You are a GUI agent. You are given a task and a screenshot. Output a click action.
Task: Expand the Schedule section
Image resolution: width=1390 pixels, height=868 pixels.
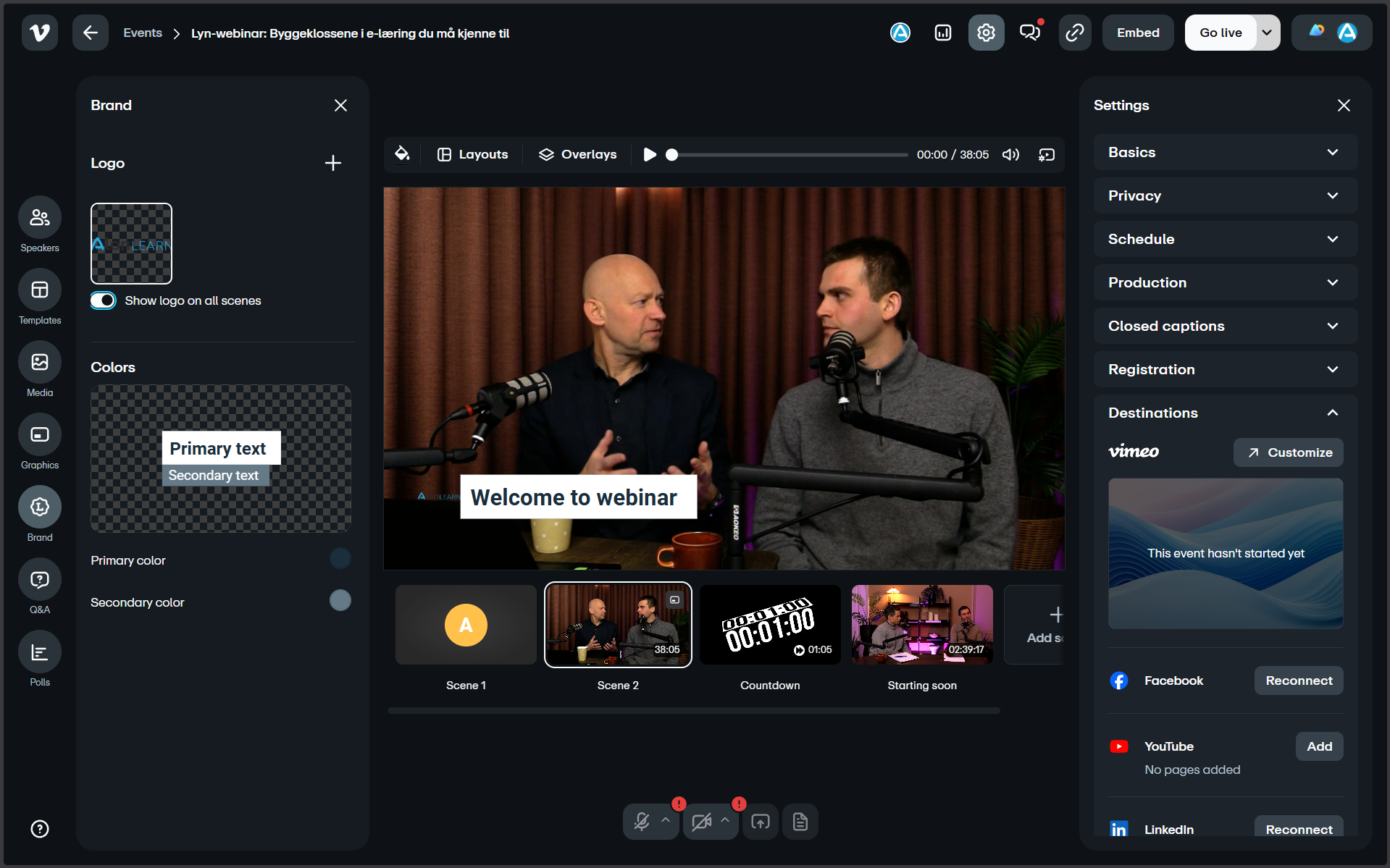(x=1226, y=239)
